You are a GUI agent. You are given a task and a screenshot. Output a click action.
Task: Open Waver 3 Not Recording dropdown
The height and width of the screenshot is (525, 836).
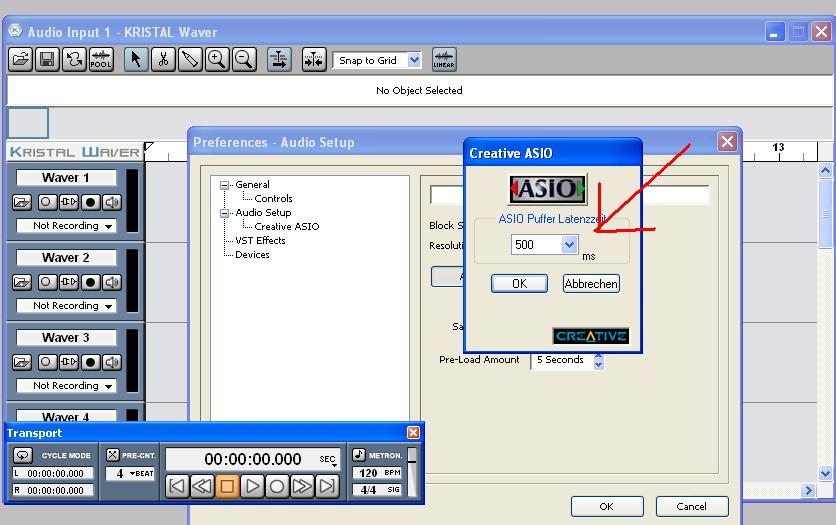click(66, 385)
